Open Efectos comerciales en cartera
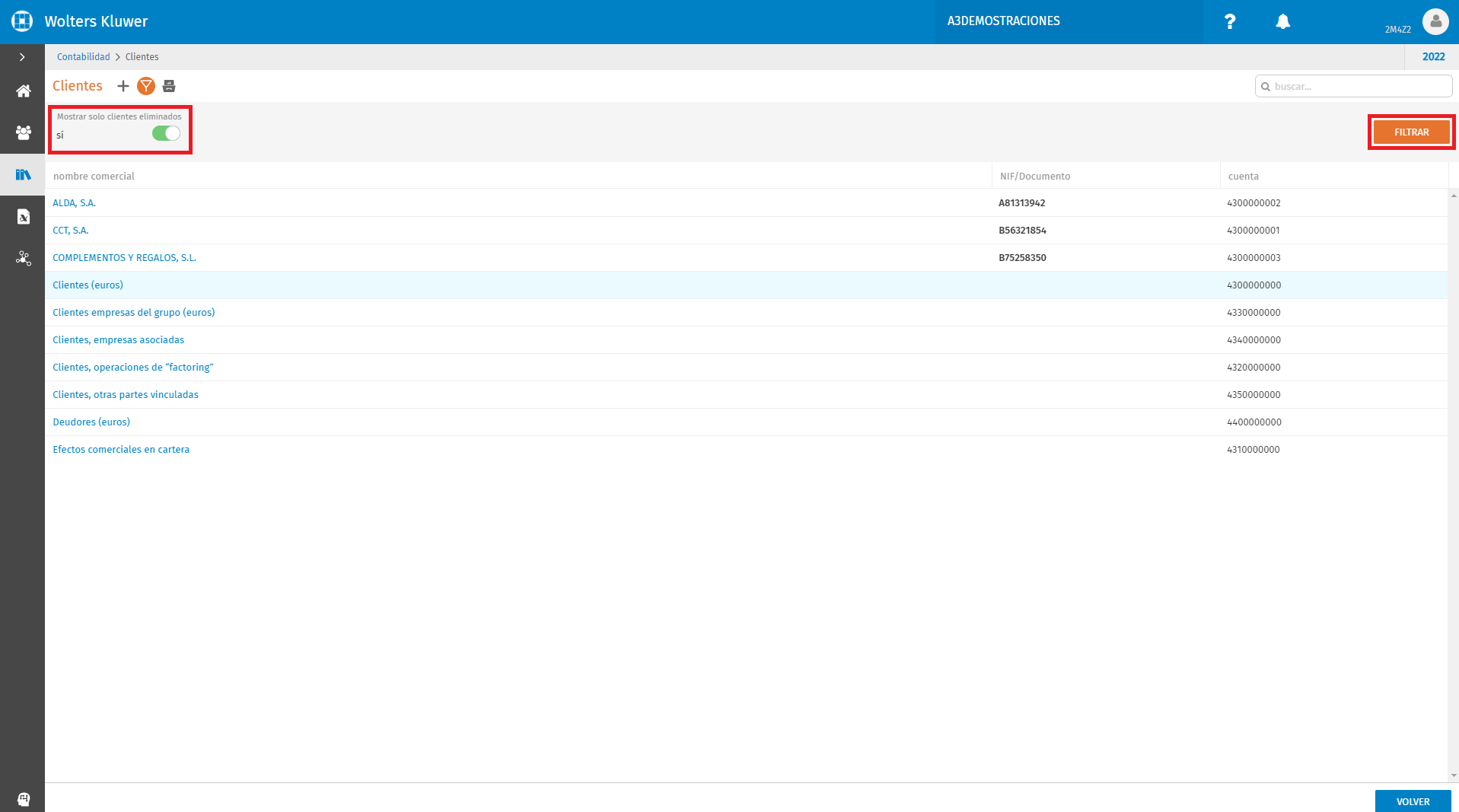Image resolution: width=1459 pixels, height=812 pixels. pyautogui.click(x=121, y=450)
